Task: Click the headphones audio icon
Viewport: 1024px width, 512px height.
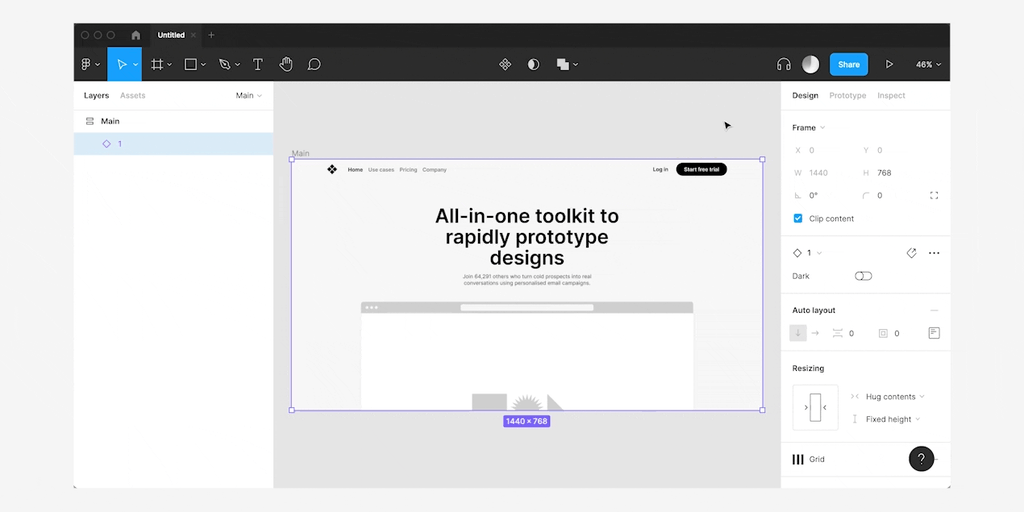Action: click(x=784, y=64)
